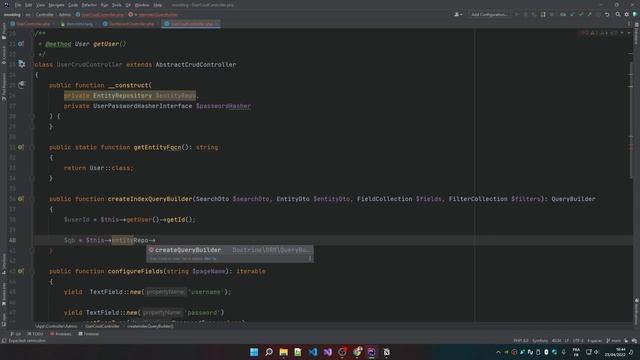The height and width of the screenshot is (360, 640).
Task: Open the Refactor menu
Action: tap(89, 5)
